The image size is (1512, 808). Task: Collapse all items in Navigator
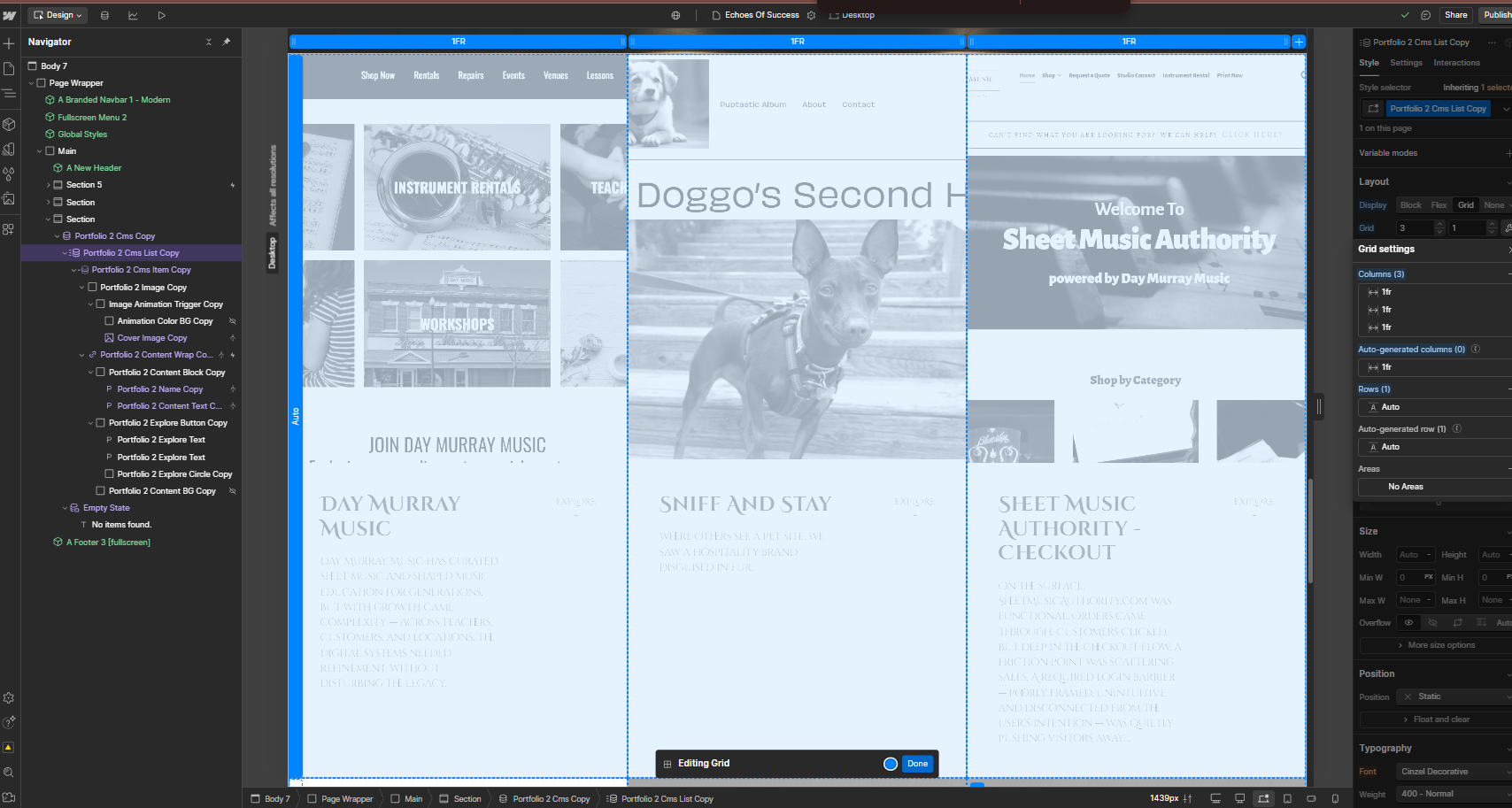[209, 42]
